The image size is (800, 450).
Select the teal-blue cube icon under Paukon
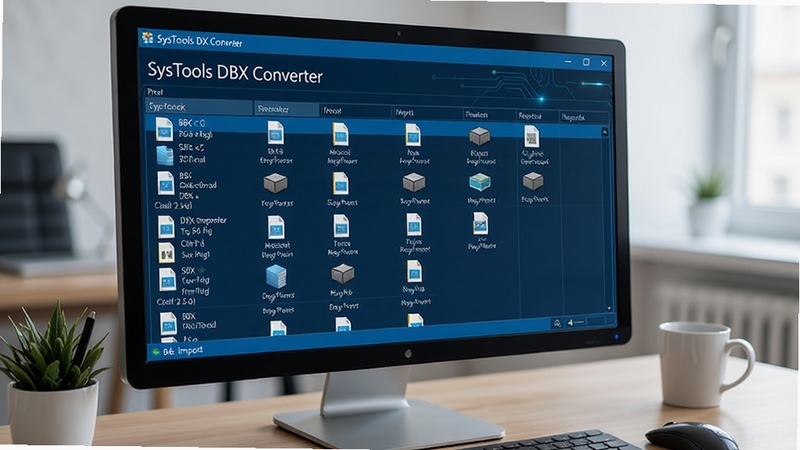[480, 182]
